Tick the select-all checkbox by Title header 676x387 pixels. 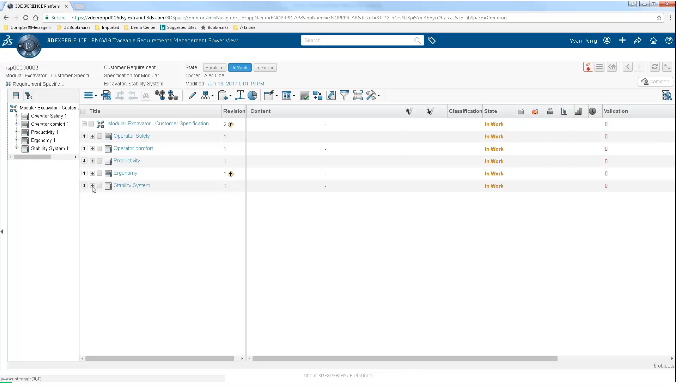click(83, 111)
